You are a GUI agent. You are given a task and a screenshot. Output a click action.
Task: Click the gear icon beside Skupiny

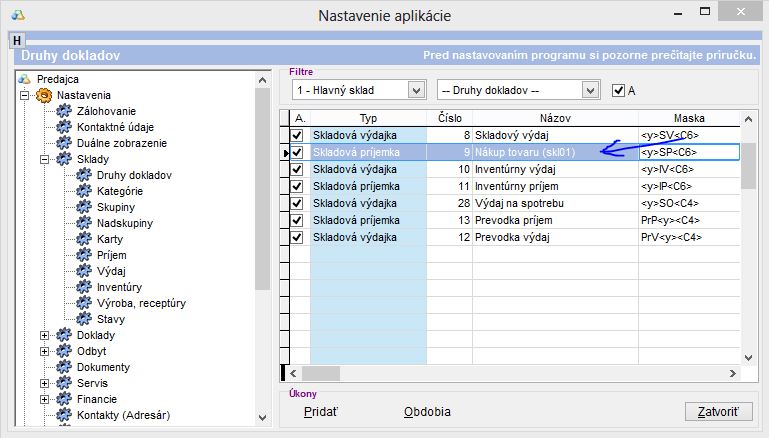(84, 207)
